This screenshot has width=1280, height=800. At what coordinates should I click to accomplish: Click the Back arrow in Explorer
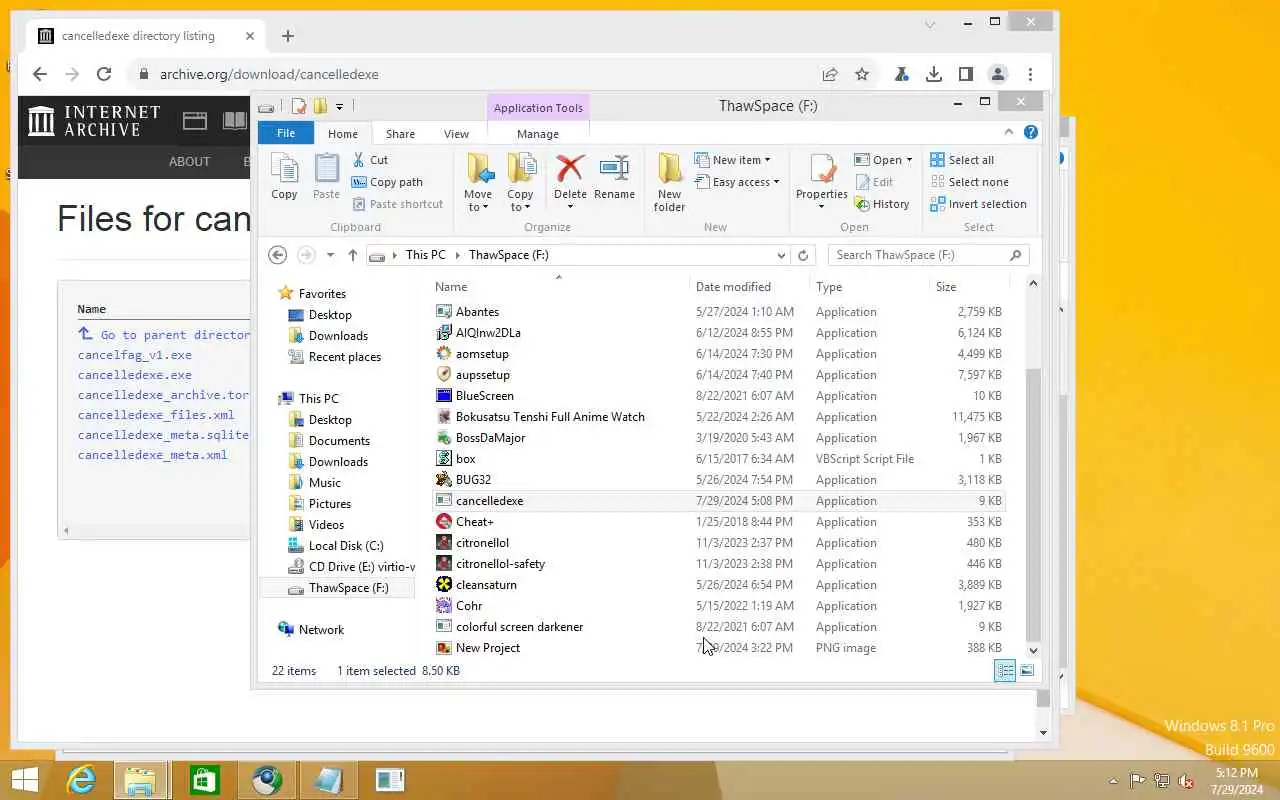point(278,255)
